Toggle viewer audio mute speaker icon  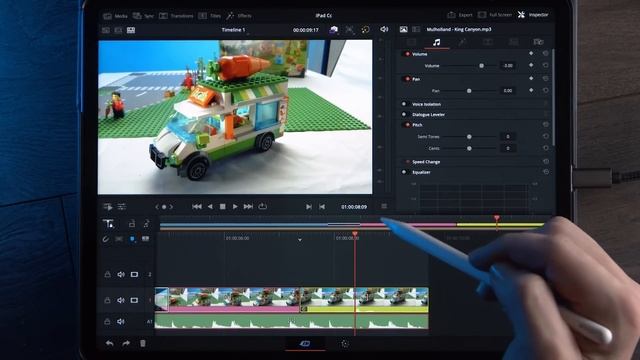(x=384, y=29)
